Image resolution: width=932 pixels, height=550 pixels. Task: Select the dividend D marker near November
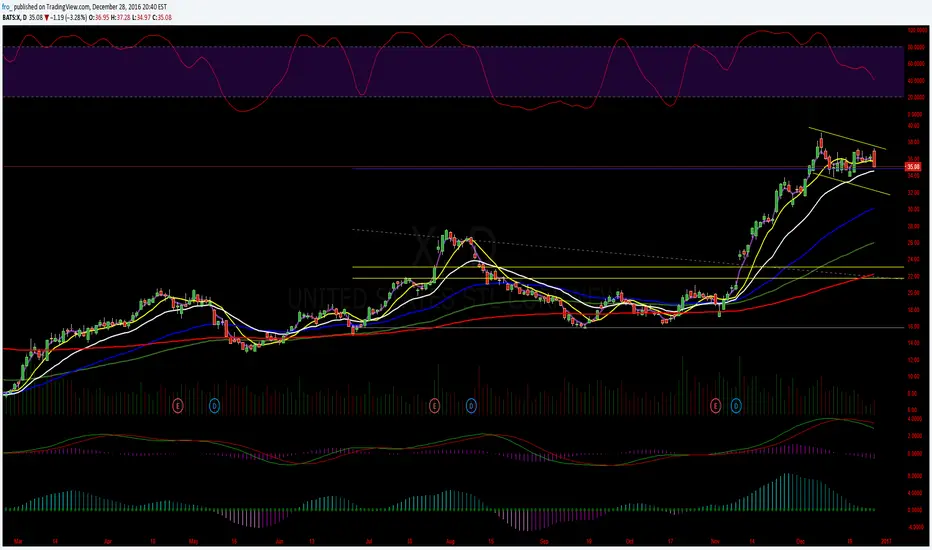[736, 406]
